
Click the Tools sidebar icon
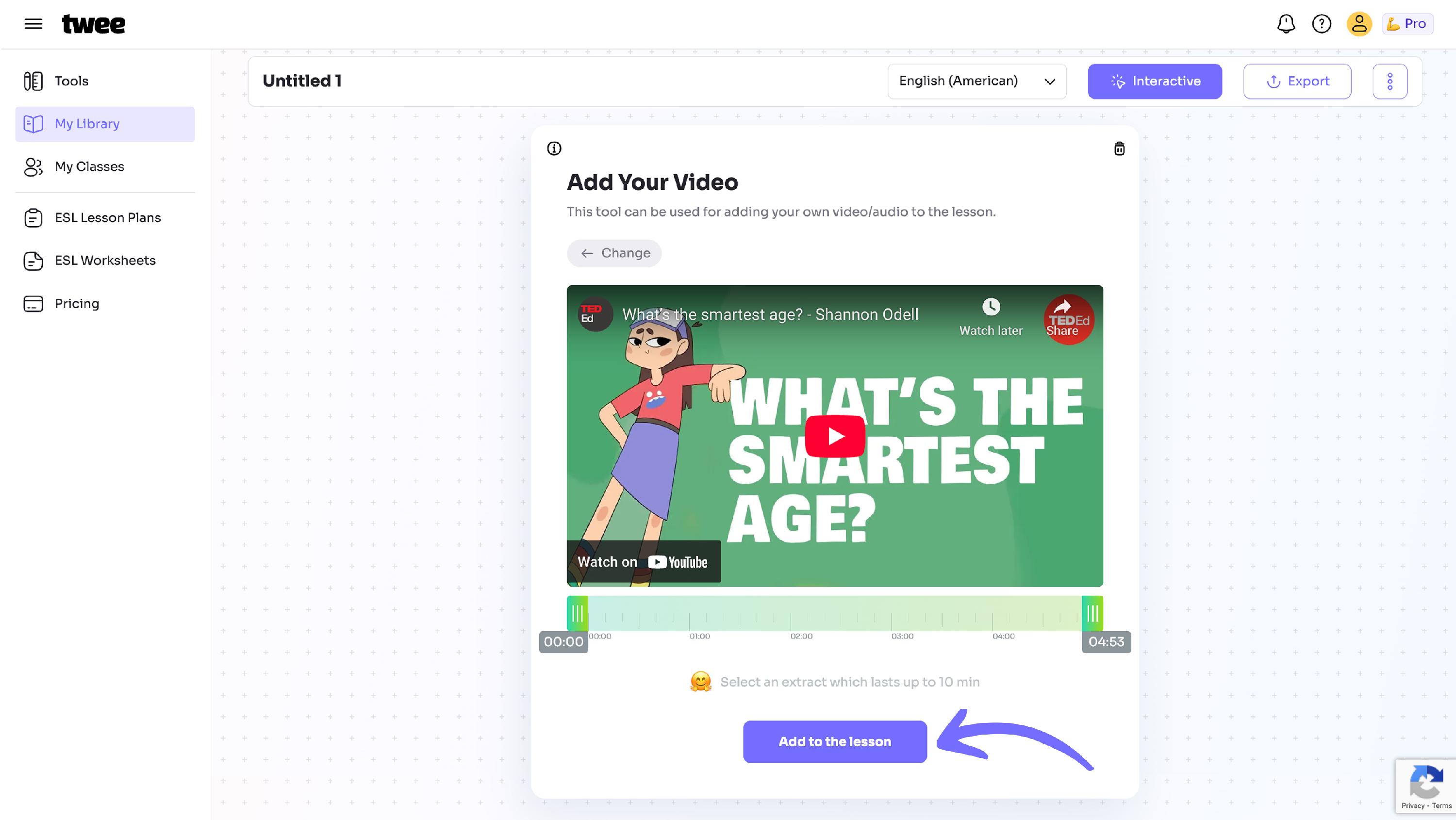click(x=33, y=81)
